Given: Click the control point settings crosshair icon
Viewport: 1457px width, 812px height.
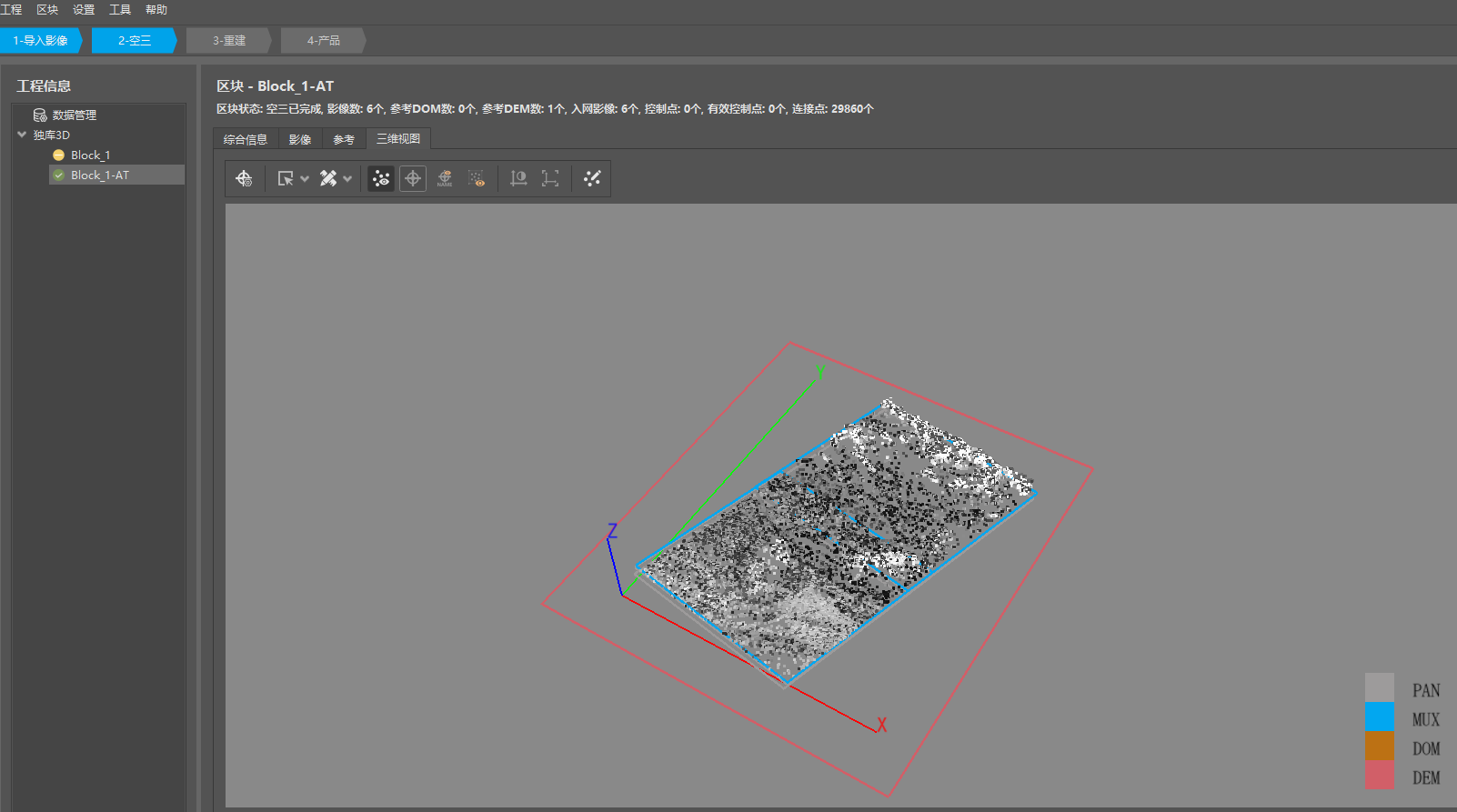Looking at the screenshot, I should [x=244, y=179].
